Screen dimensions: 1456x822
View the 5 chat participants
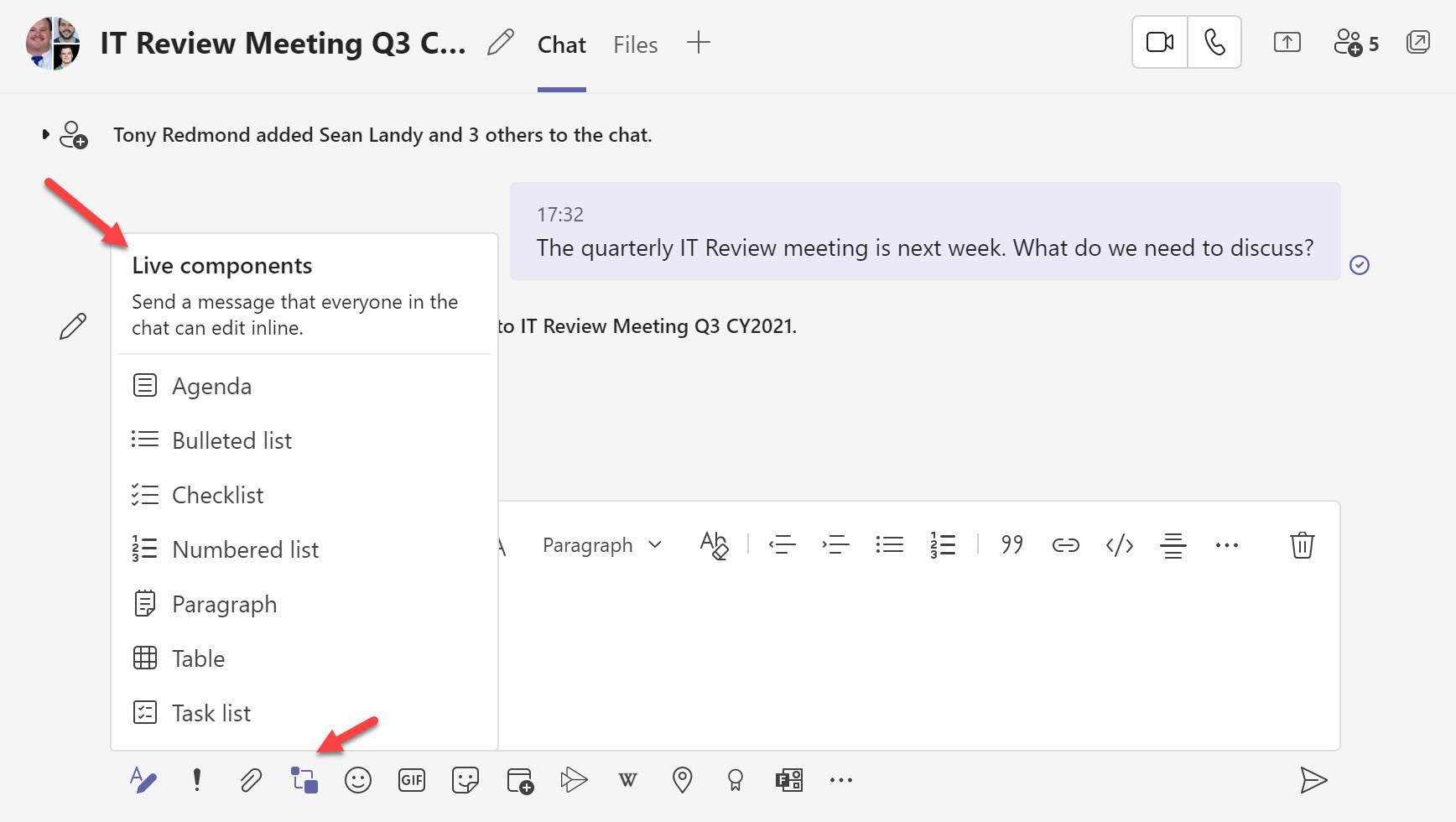pyautogui.click(x=1355, y=43)
